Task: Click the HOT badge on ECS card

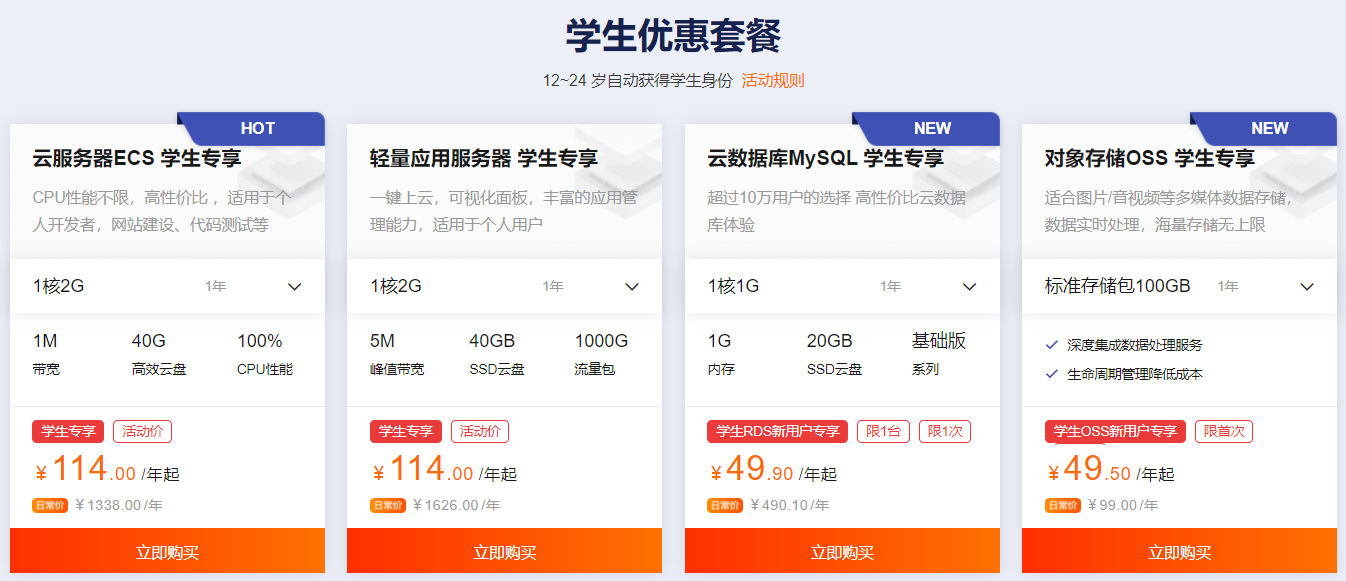Action: pyautogui.click(x=258, y=128)
